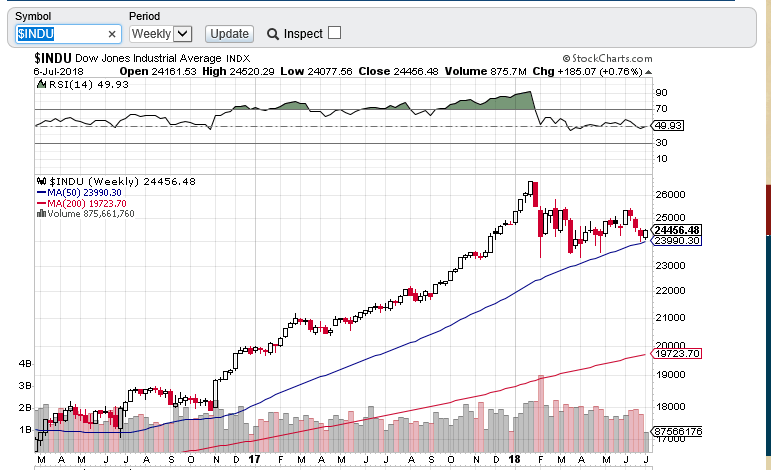Enable the Inspect checkbox
This screenshot has width=771, height=470.
[x=334, y=33]
